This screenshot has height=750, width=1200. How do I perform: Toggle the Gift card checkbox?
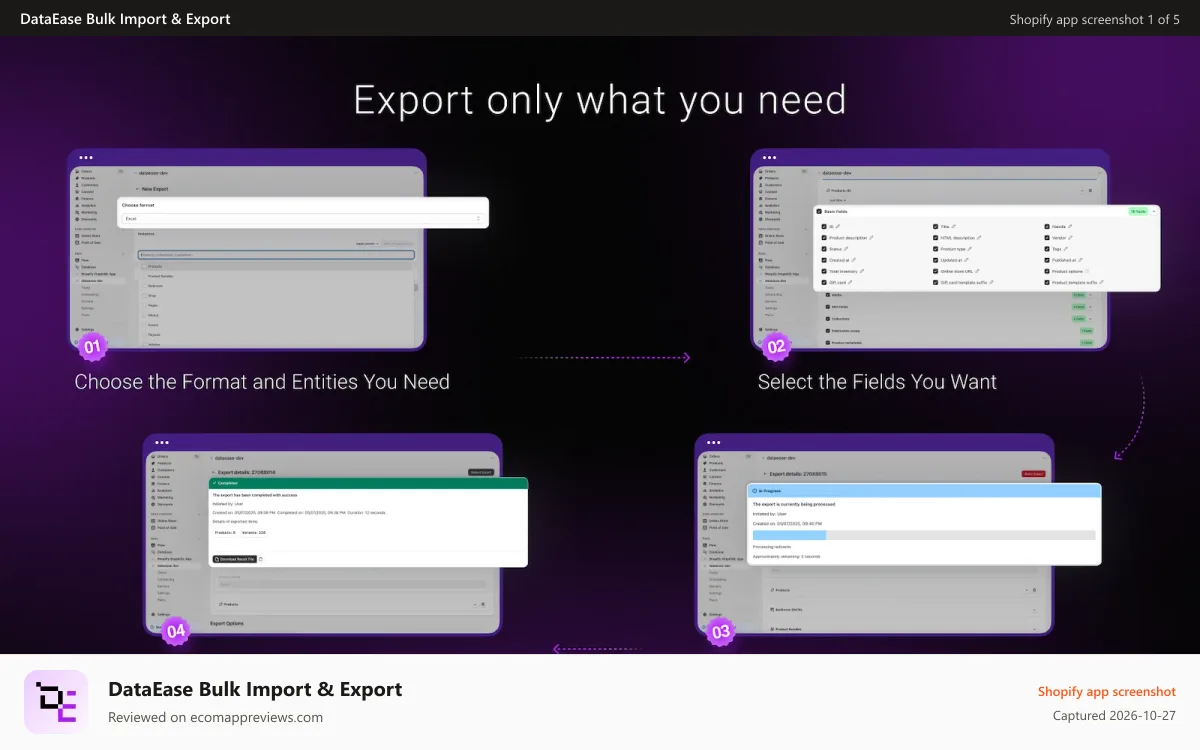click(x=824, y=282)
